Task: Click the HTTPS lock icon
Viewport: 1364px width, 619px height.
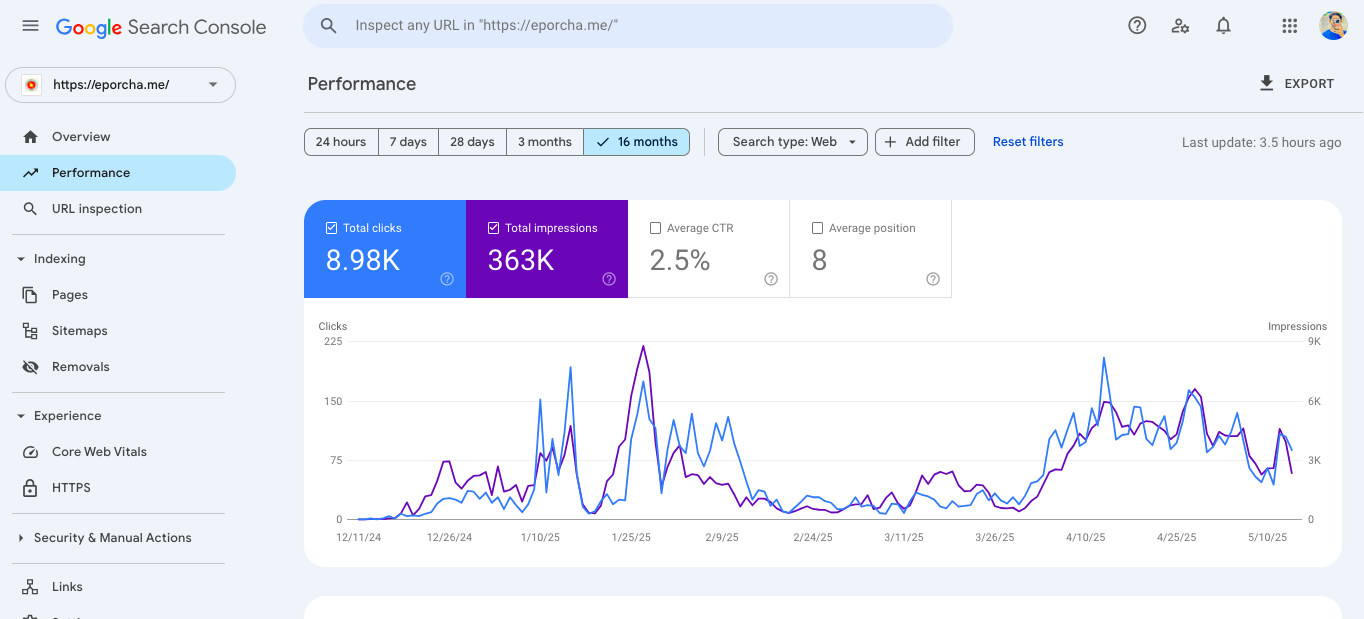Action: (31, 488)
